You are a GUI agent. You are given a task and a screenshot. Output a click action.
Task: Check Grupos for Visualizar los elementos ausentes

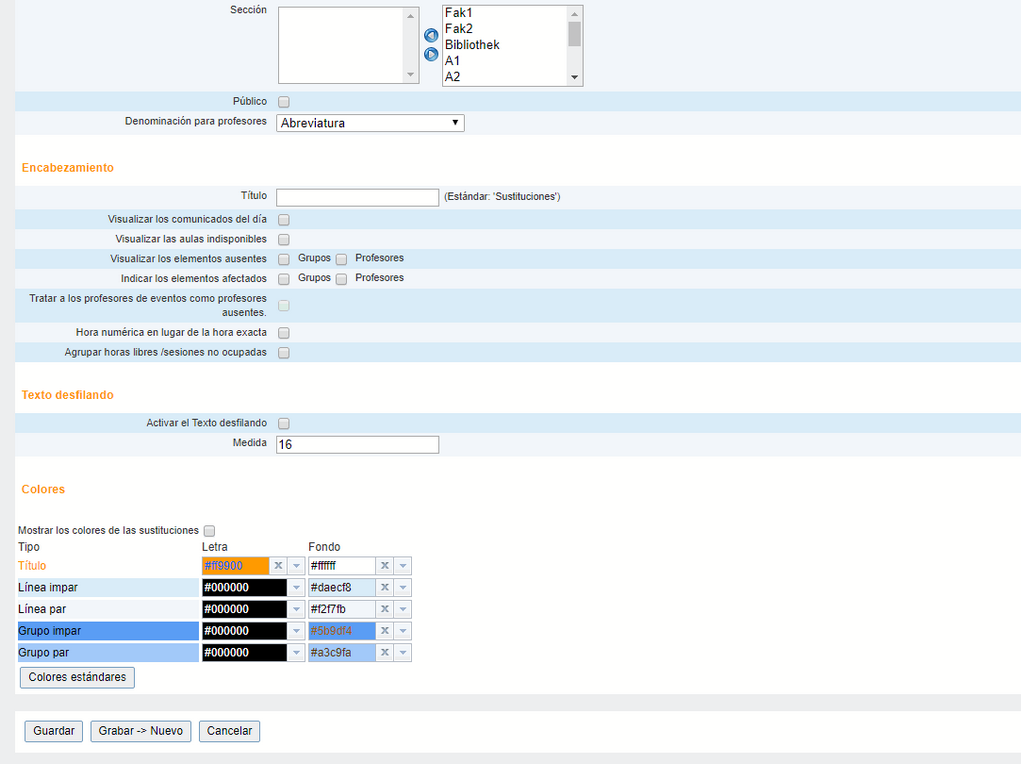click(284, 259)
